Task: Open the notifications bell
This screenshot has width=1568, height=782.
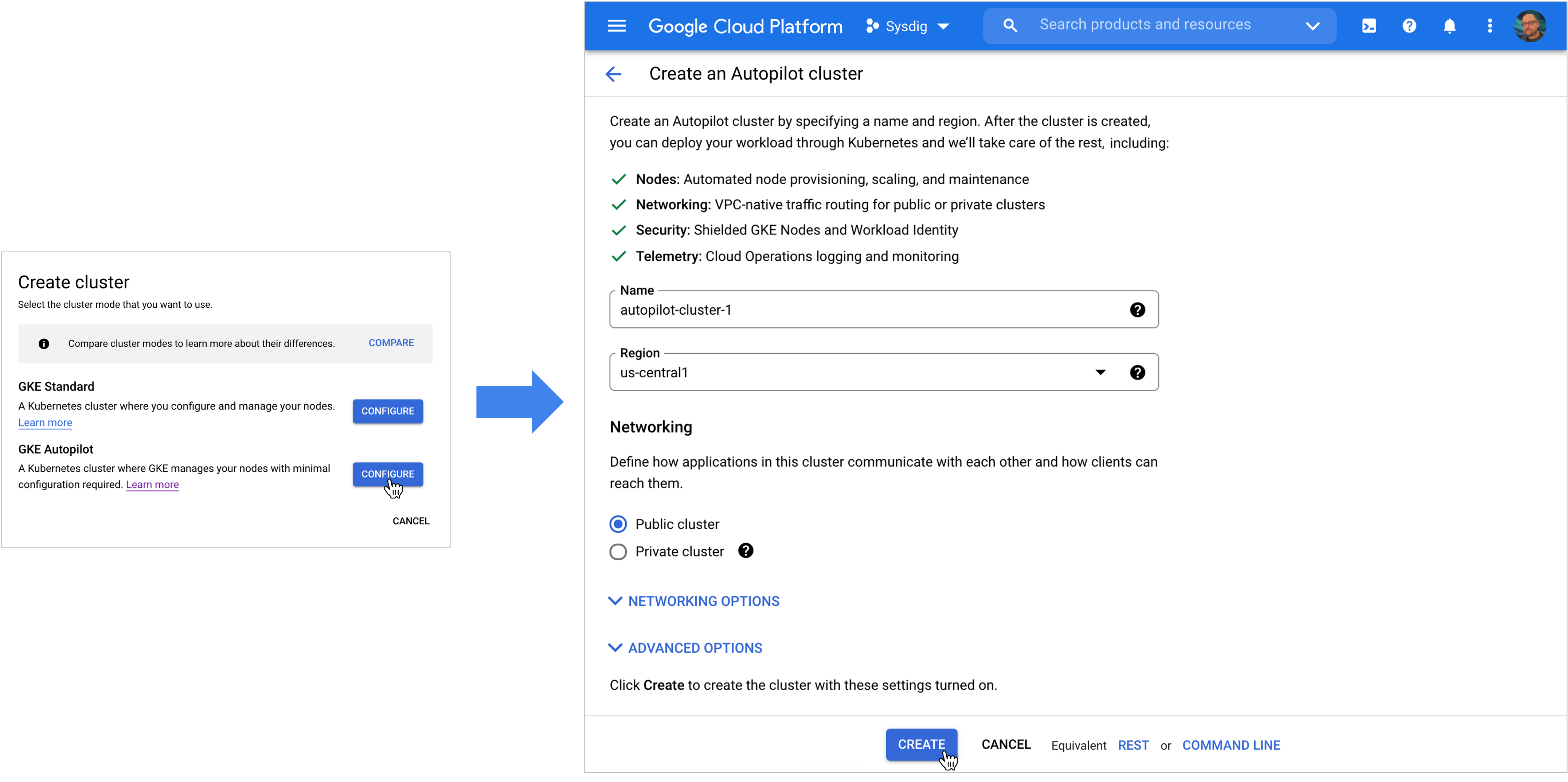Action: pos(1449,26)
